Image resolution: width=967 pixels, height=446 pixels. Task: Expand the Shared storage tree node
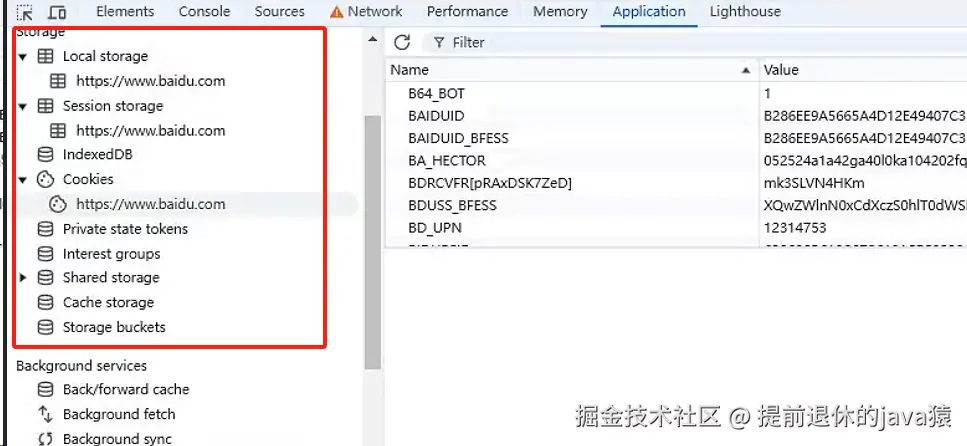tap(23, 278)
